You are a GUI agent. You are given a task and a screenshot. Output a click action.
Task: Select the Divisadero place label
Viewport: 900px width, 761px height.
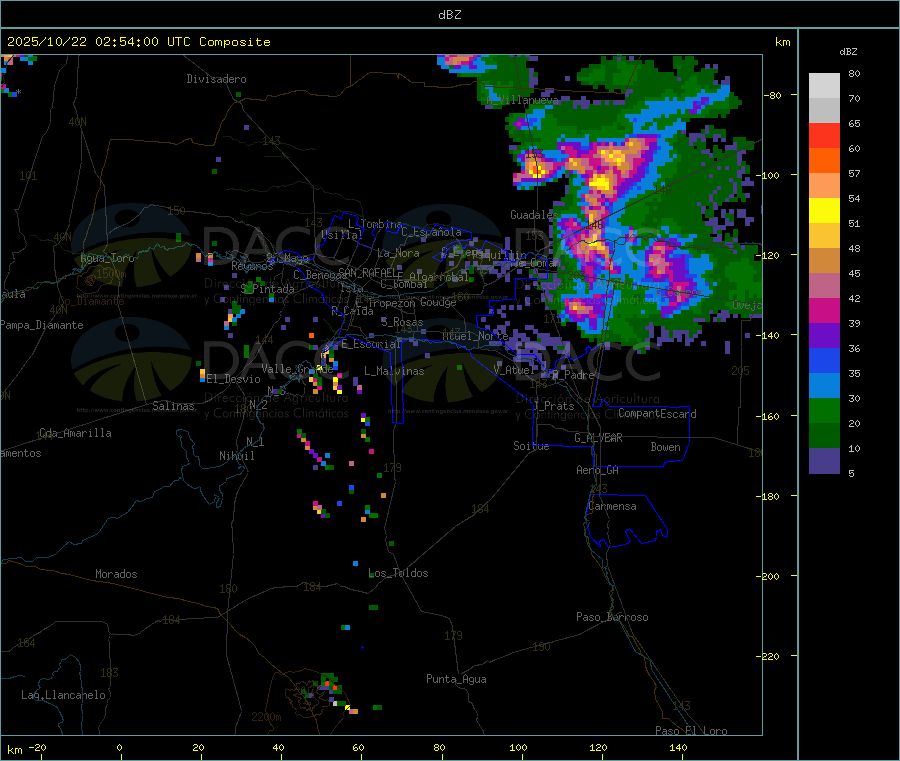[x=216, y=79]
